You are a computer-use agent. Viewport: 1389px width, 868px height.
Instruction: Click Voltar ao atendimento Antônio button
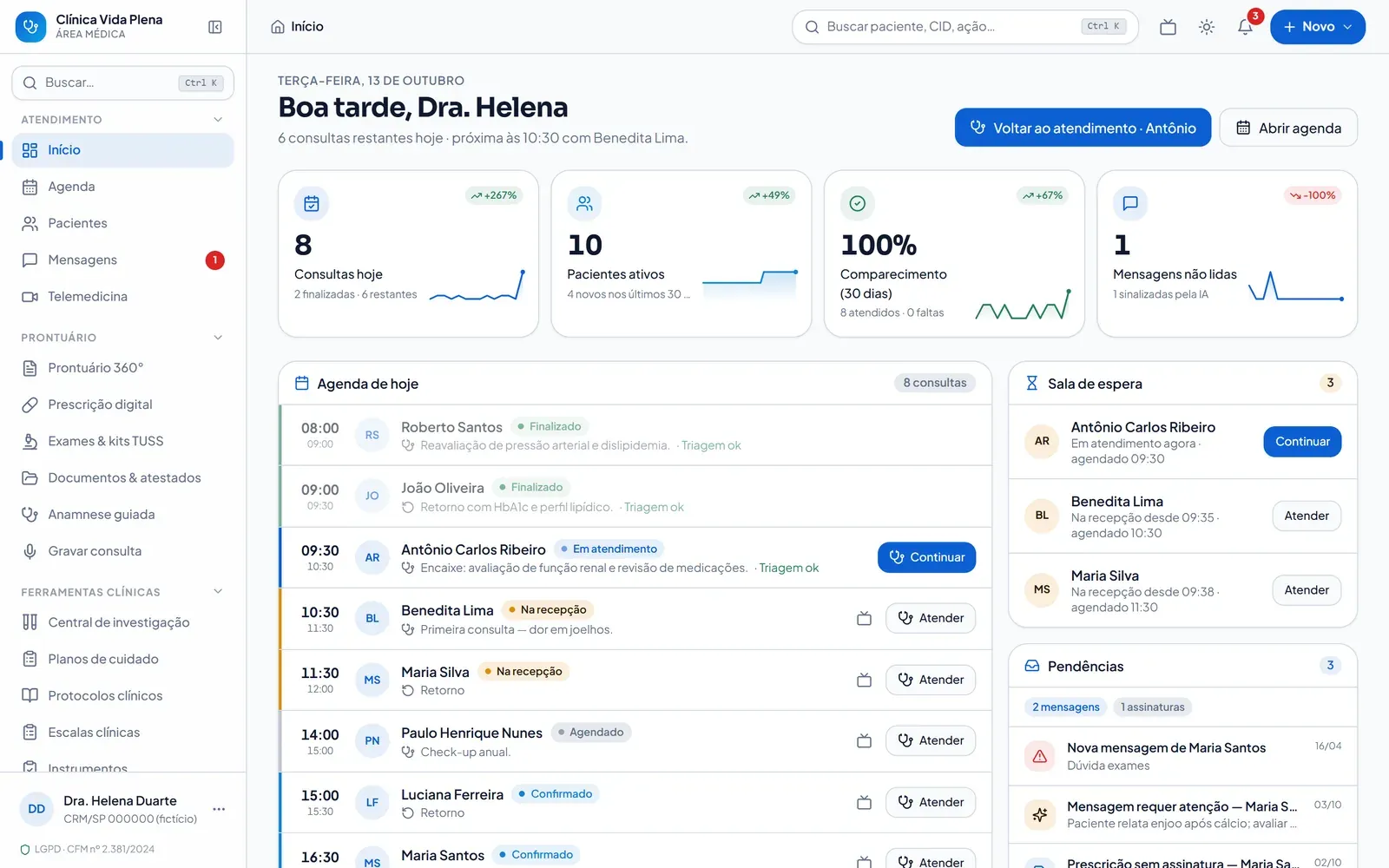click(x=1083, y=128)
